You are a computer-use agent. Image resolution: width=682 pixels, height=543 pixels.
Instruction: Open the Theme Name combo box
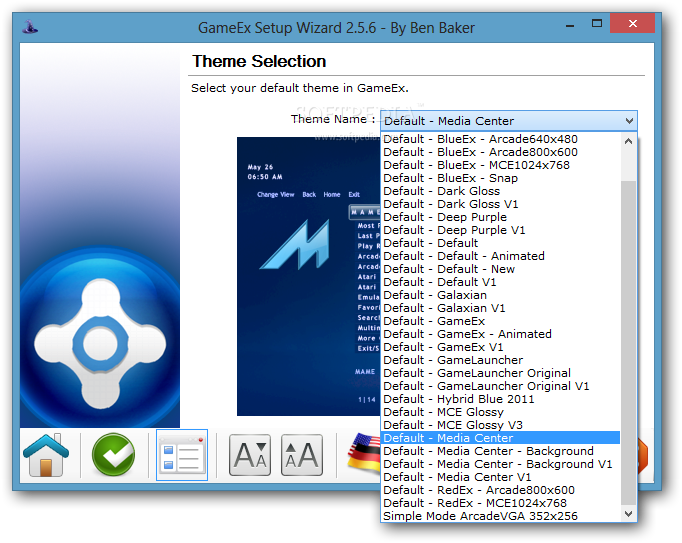(509, 121)
